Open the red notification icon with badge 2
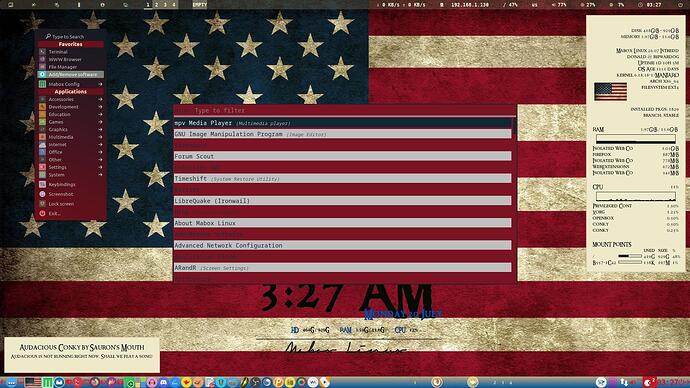The image size is (690, 388). click(650, 382)
